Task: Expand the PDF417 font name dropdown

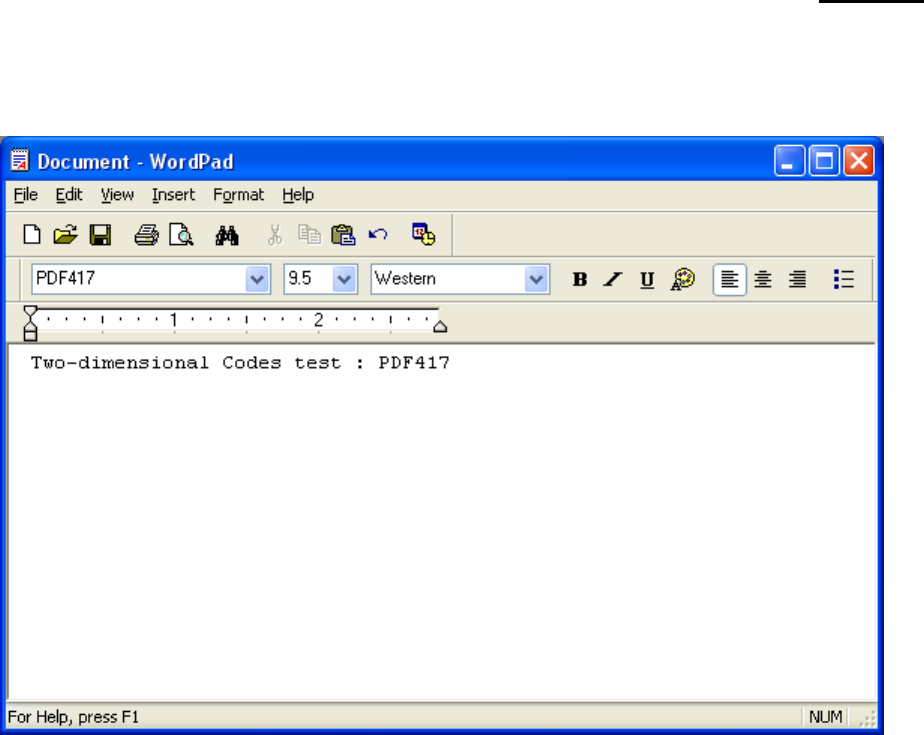Action: click(x=257, y=279)
